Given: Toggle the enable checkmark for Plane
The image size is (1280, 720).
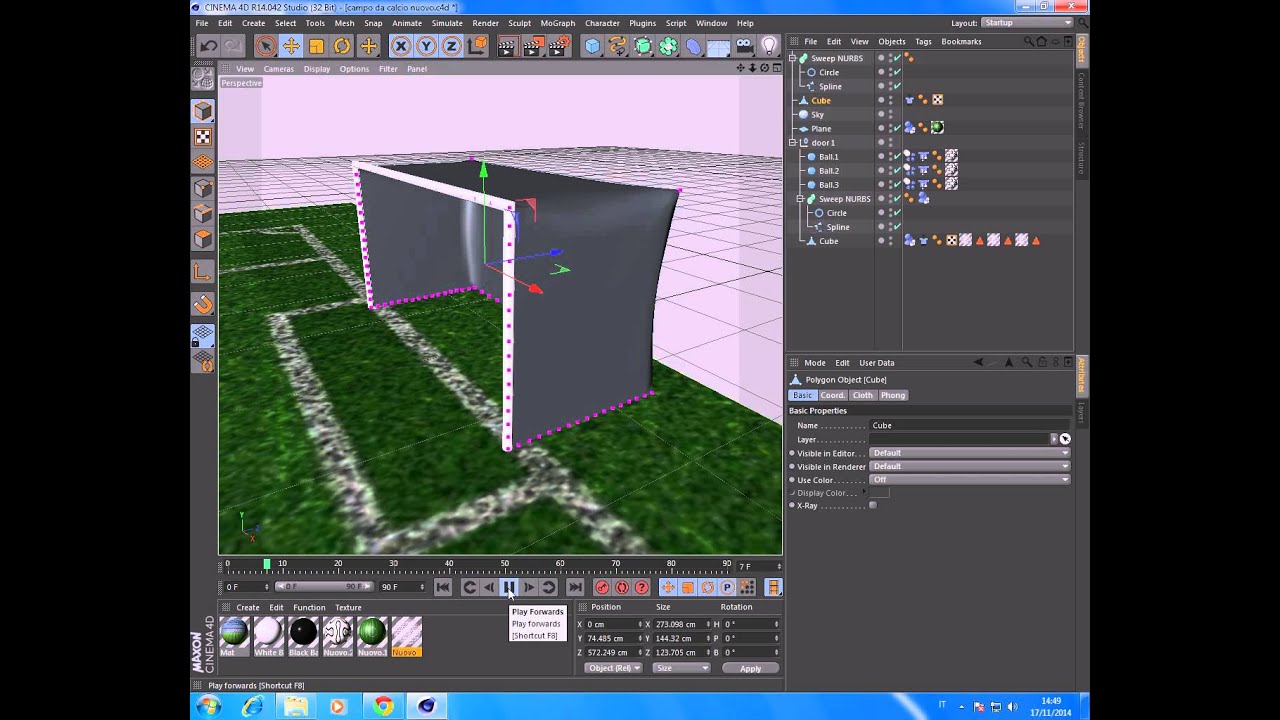Looking at the screenshot, I should (897, 128).
